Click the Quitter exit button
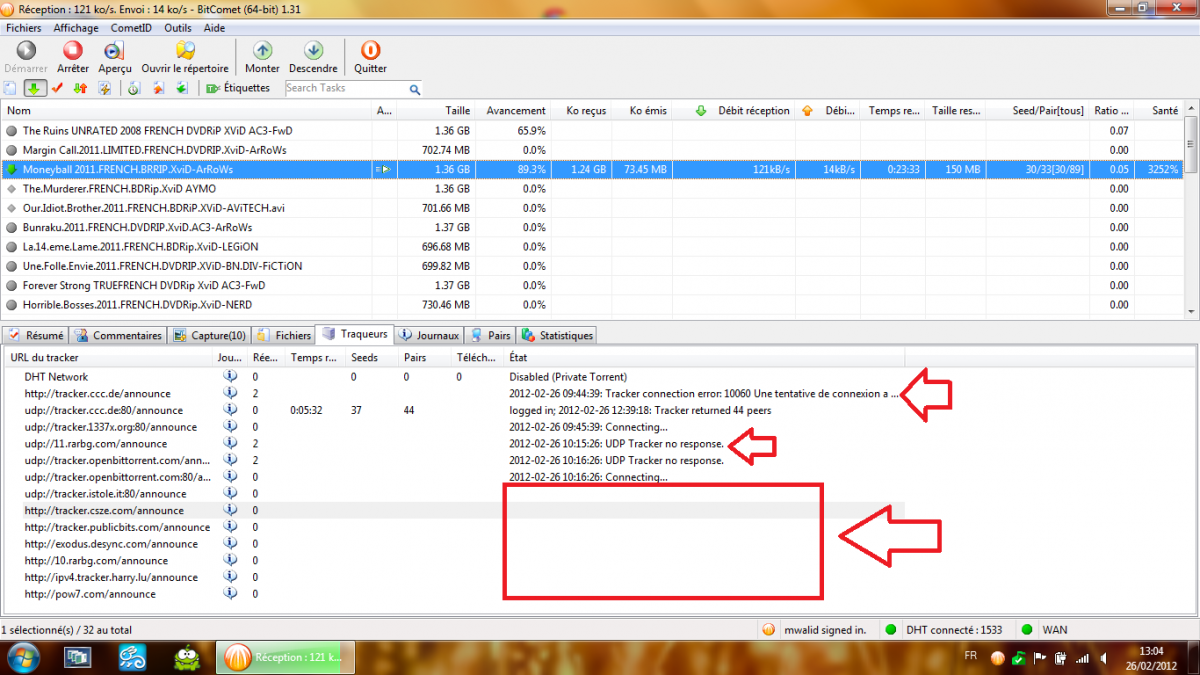The width and height of the screenshot is (1200, 675). [x=370, y=56]
